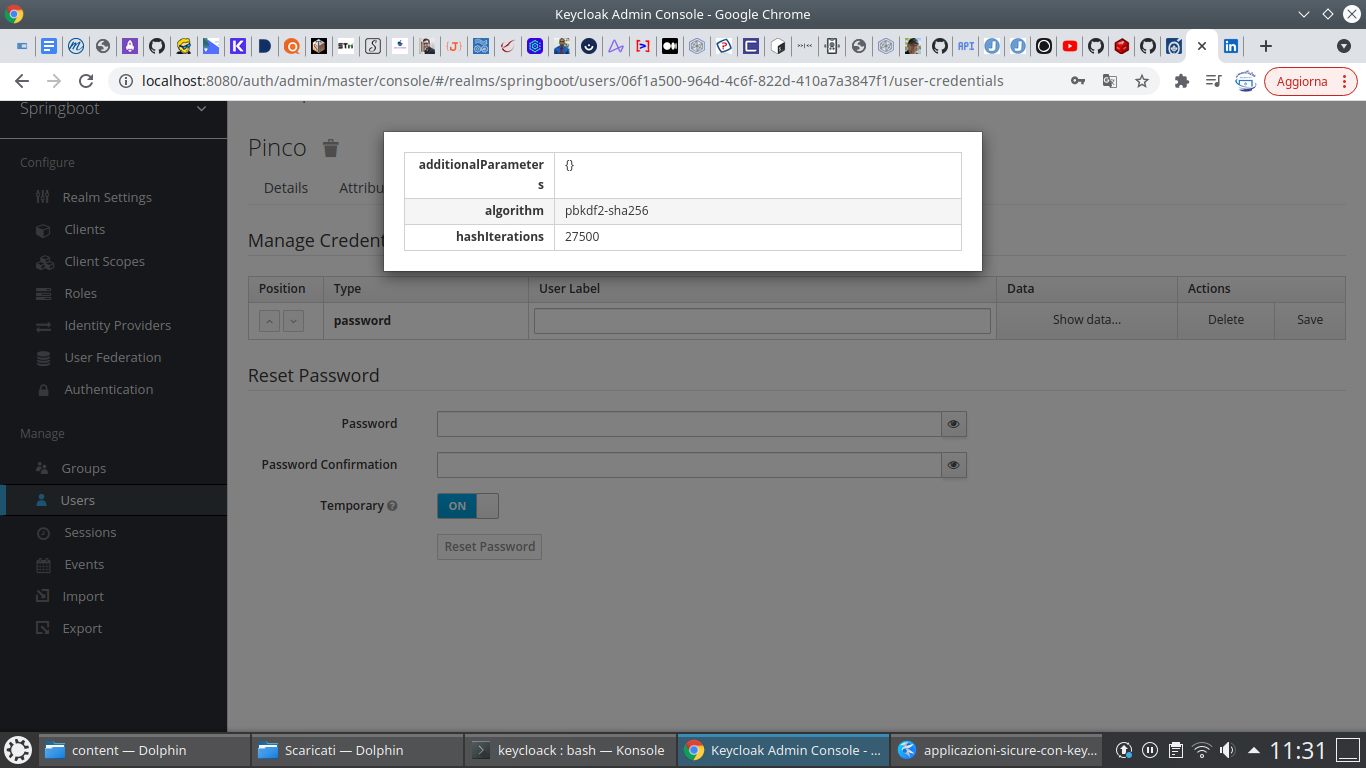Switch to purple rocket tab

pyautogui.click(x=130, y=46)
